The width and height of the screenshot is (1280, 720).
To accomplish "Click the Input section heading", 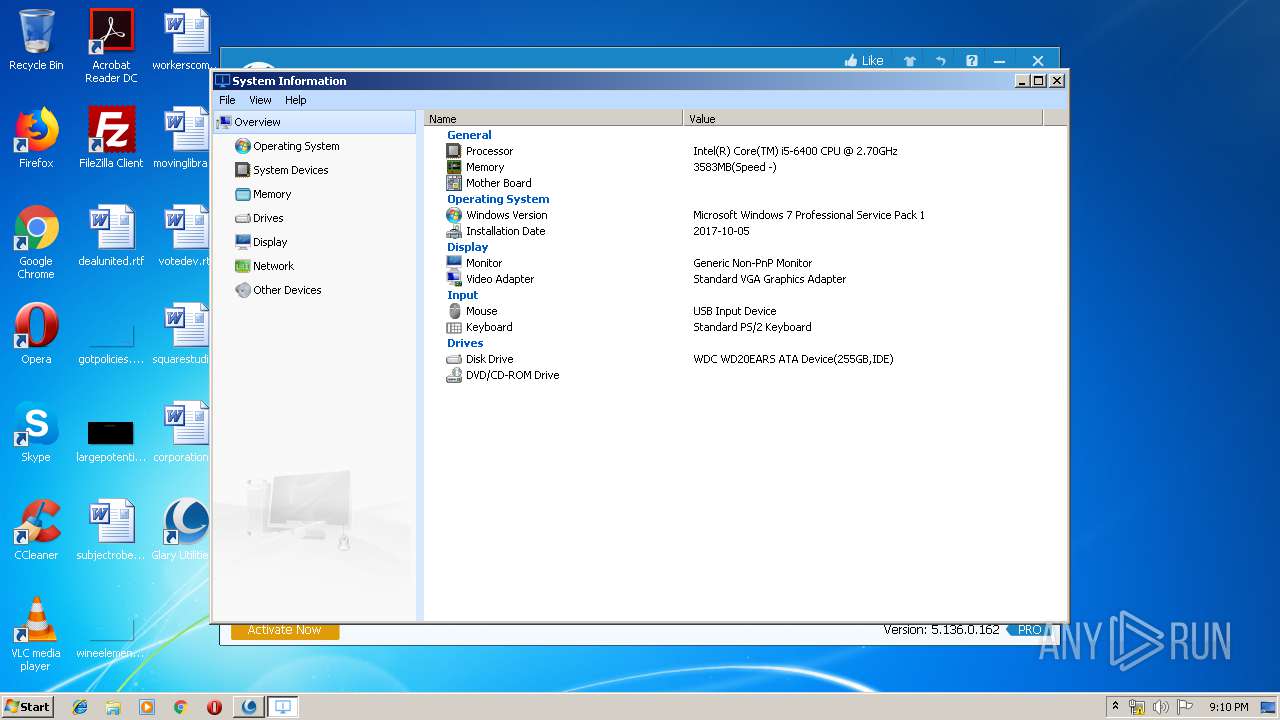I will tap(462, 295).
